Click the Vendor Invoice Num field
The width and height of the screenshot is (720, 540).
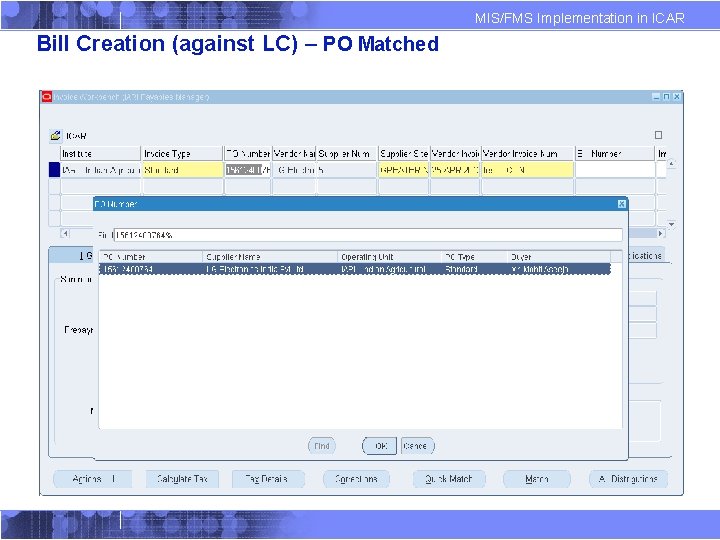tap(527, 170)
